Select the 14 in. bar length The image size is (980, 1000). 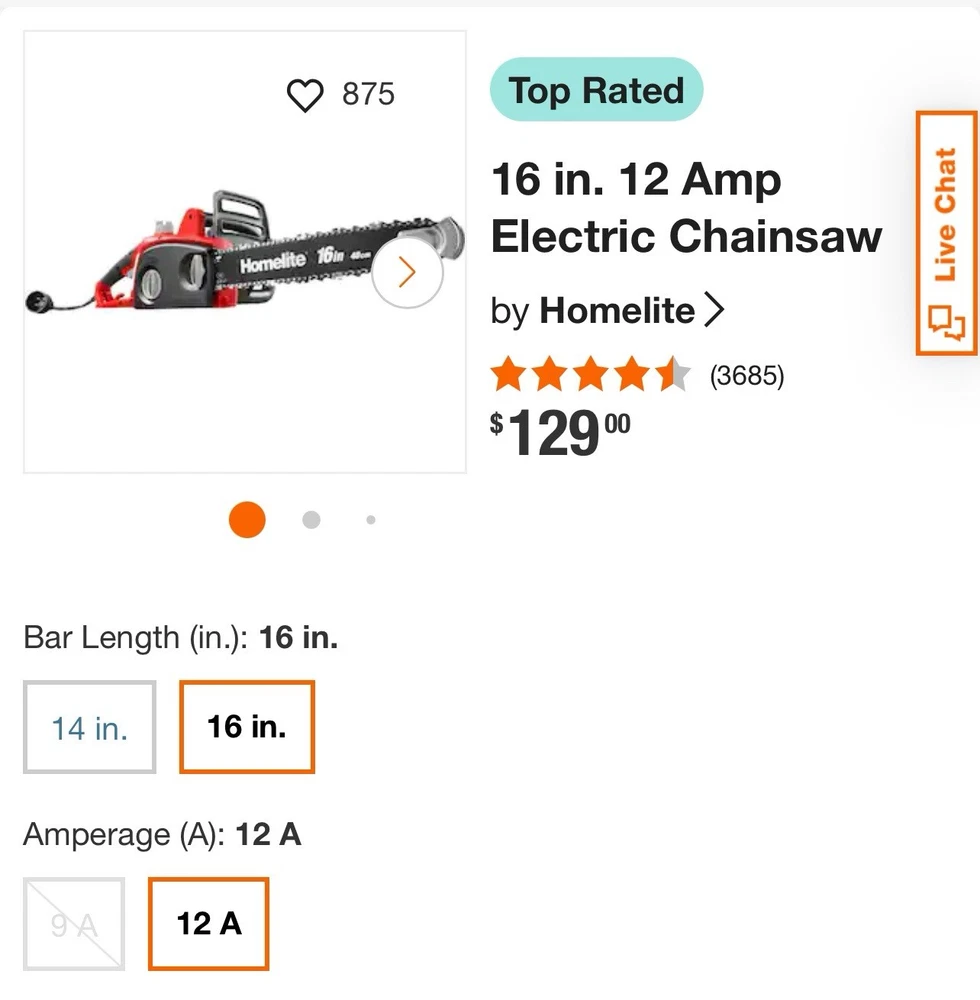[x=90, y=727]
